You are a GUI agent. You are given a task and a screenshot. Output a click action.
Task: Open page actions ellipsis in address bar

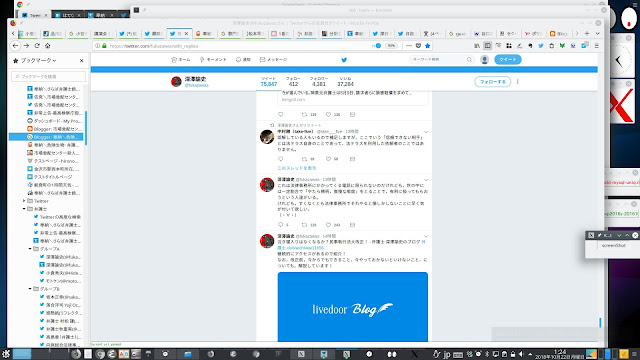(409, 46)
